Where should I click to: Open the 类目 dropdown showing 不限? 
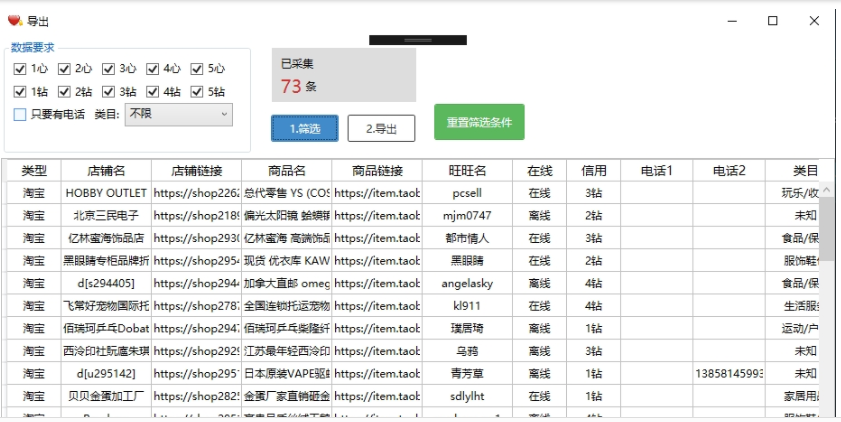tap(179, 114)
